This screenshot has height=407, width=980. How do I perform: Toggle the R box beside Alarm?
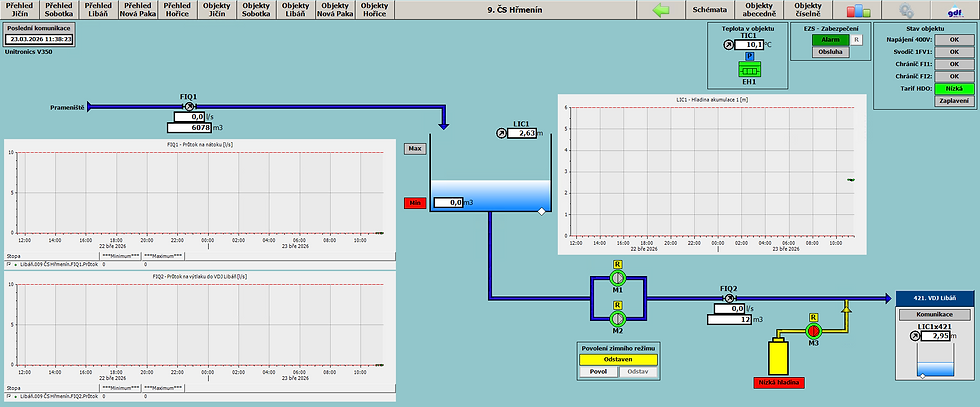coord(857,39)
